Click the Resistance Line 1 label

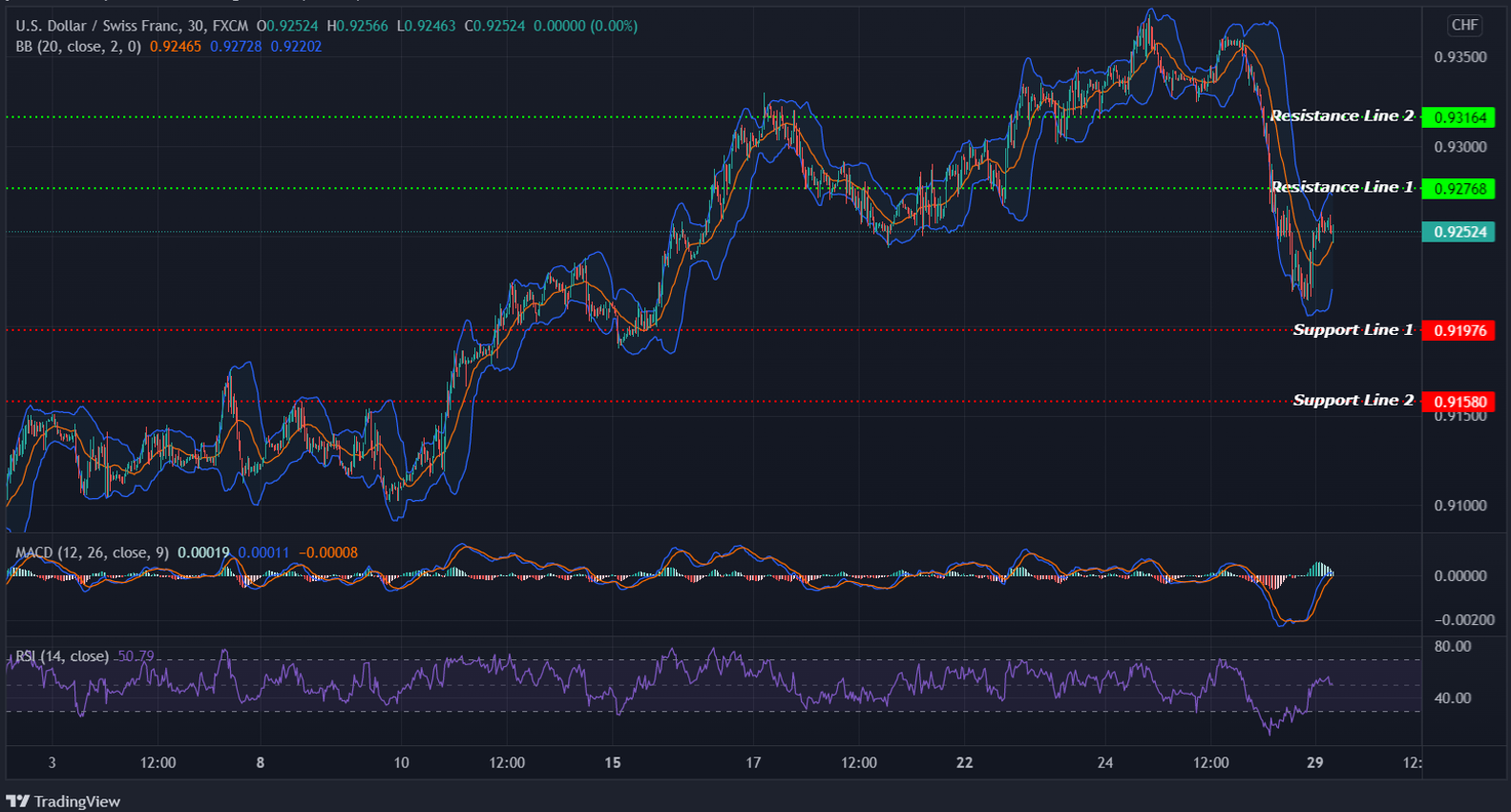1342,187
